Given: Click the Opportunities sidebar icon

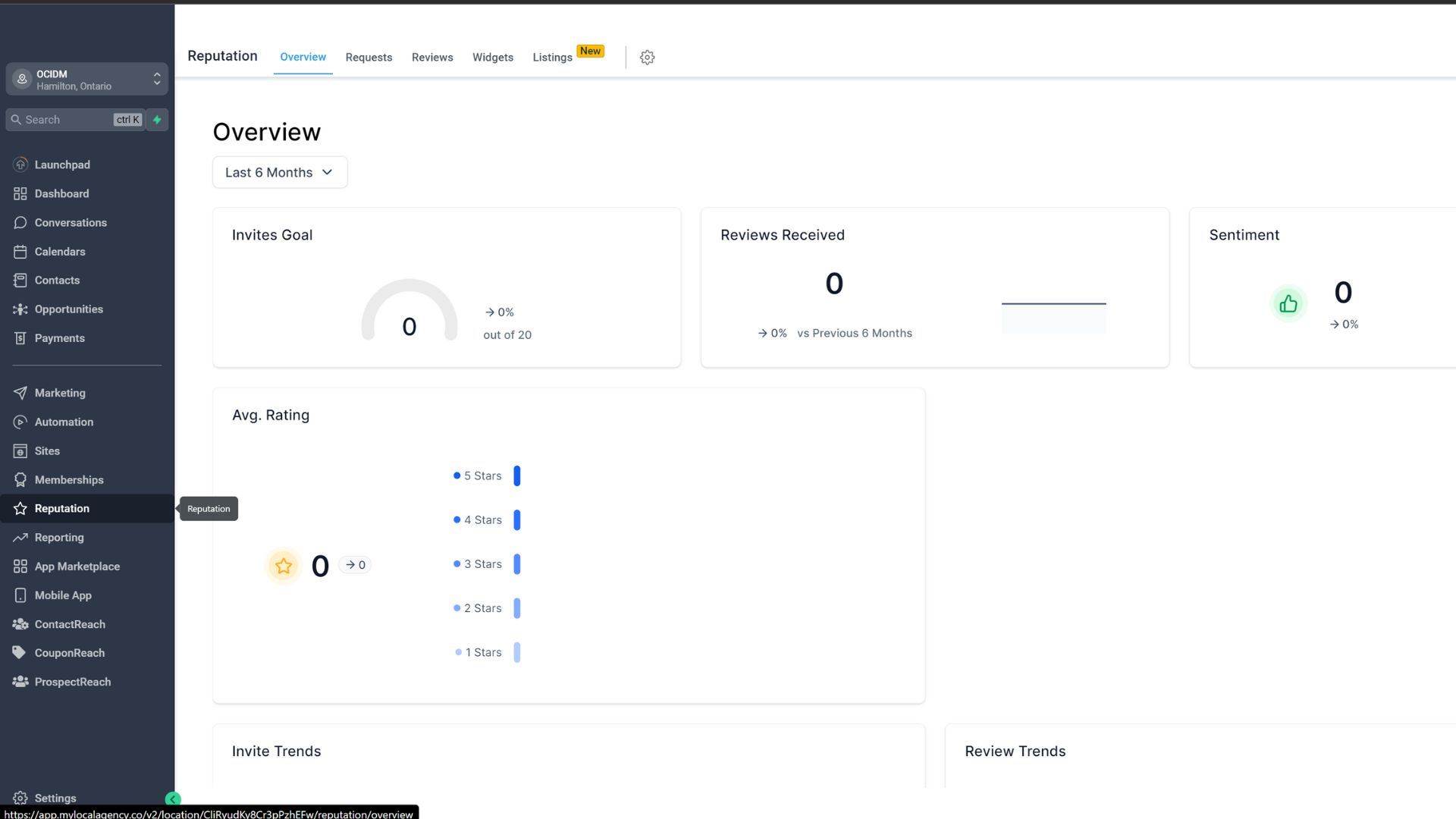Looking at the screenshot, I should pyautogui.click(x=20, y=309).
